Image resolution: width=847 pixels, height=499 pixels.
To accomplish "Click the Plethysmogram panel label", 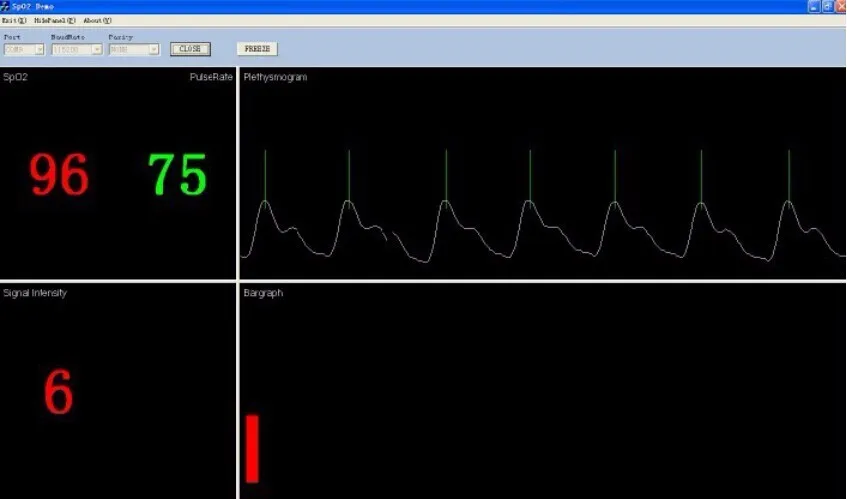I will 275,77.
